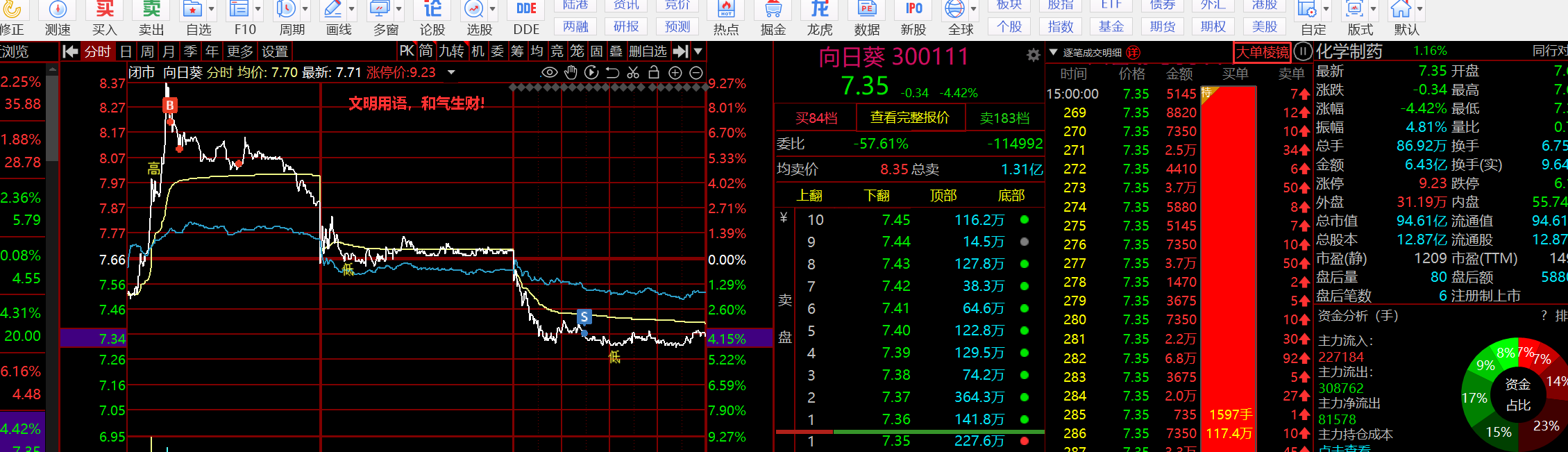Expand the 全球 dropdown arrow
The height and width of the screenshot is (452, 1568).
[x=974, y=10]
